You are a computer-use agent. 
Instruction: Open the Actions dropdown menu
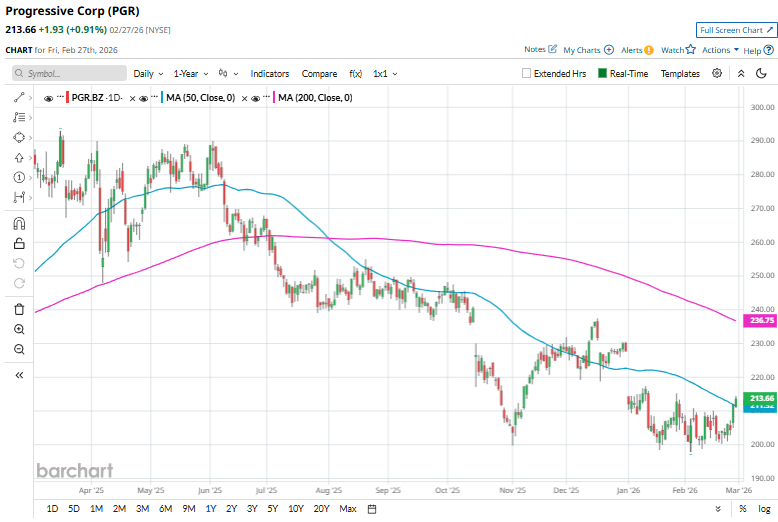pos(720,49)
